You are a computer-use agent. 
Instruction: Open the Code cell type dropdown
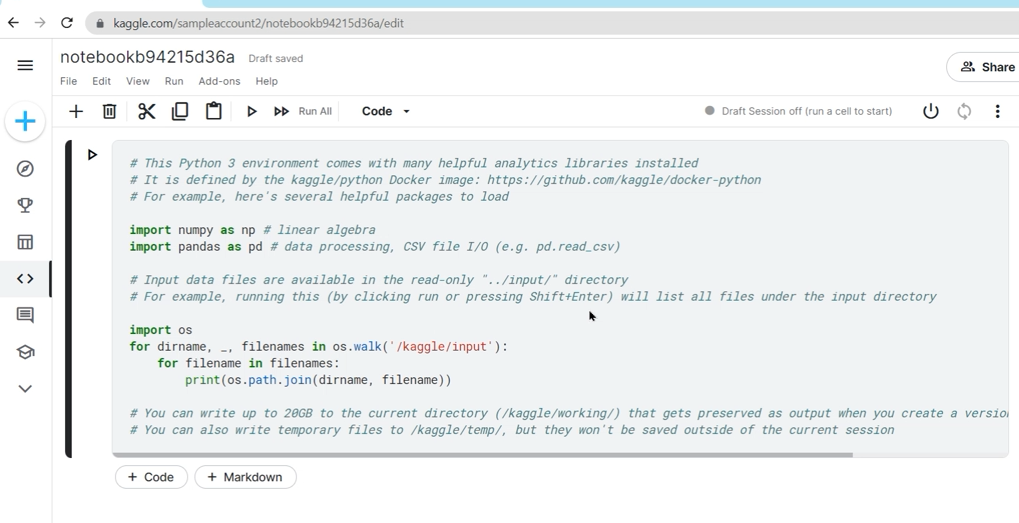tap(386, 111)
